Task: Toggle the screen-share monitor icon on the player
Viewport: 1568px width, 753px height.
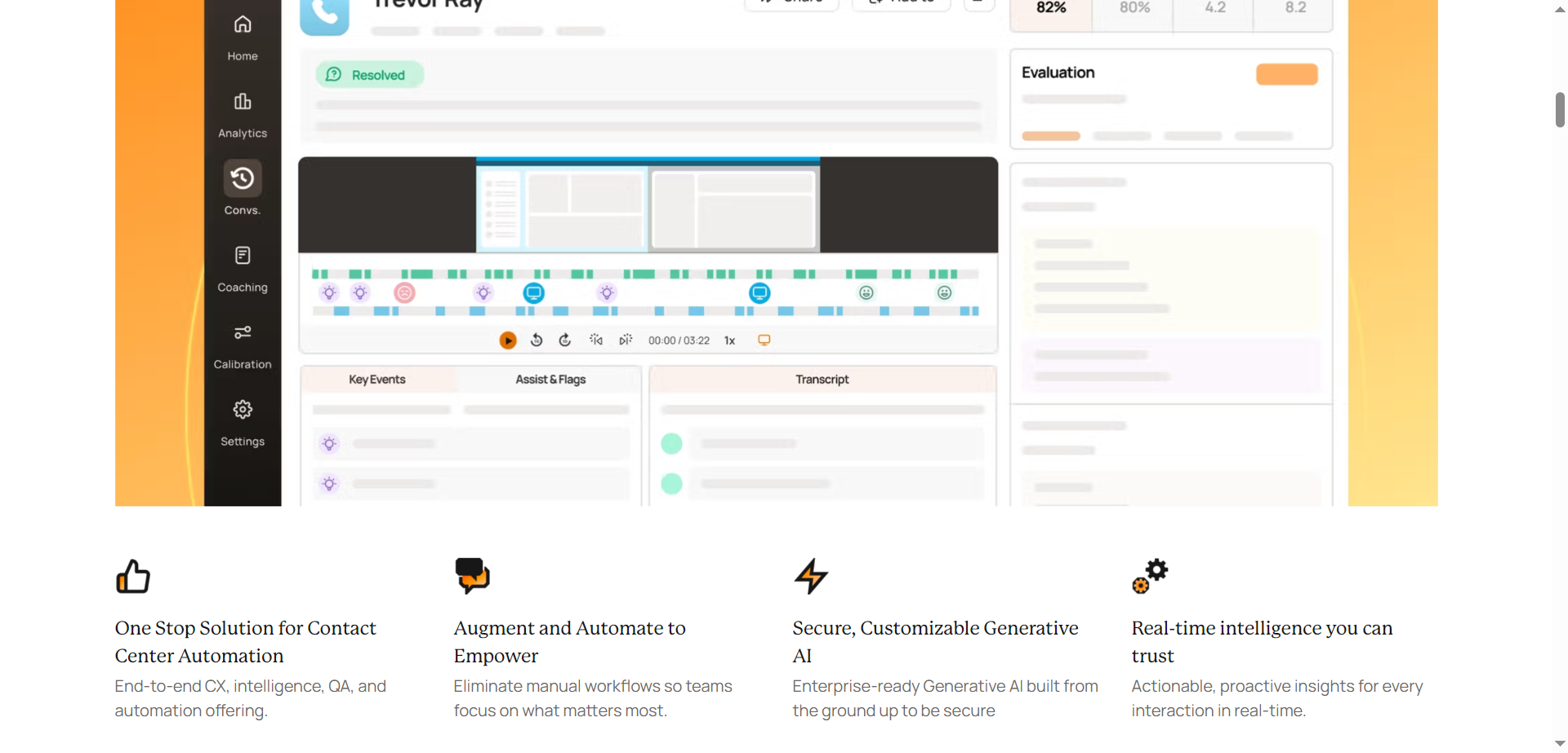Action: 764,340
